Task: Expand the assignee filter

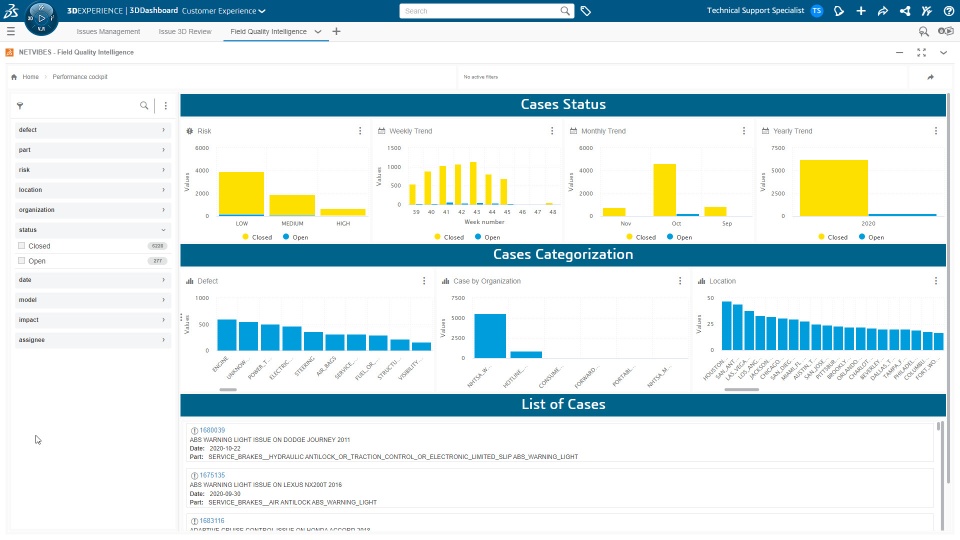Action: point(92,340)
